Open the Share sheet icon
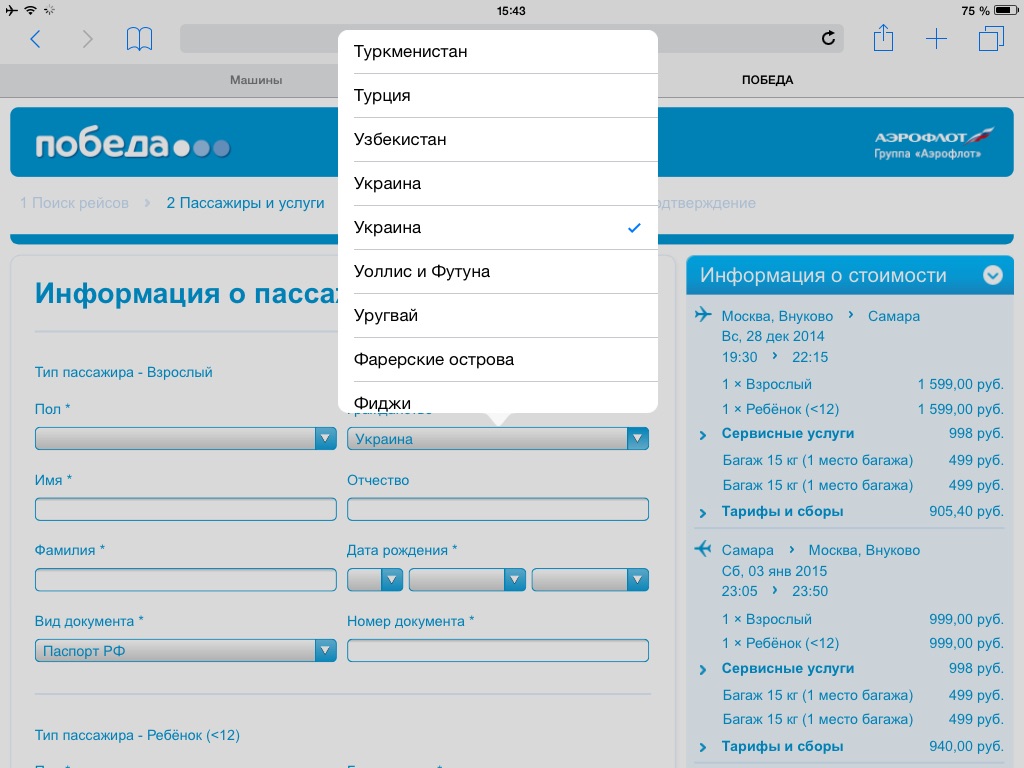The width and height of the screenshot is (1024, 768). (883, 39)
